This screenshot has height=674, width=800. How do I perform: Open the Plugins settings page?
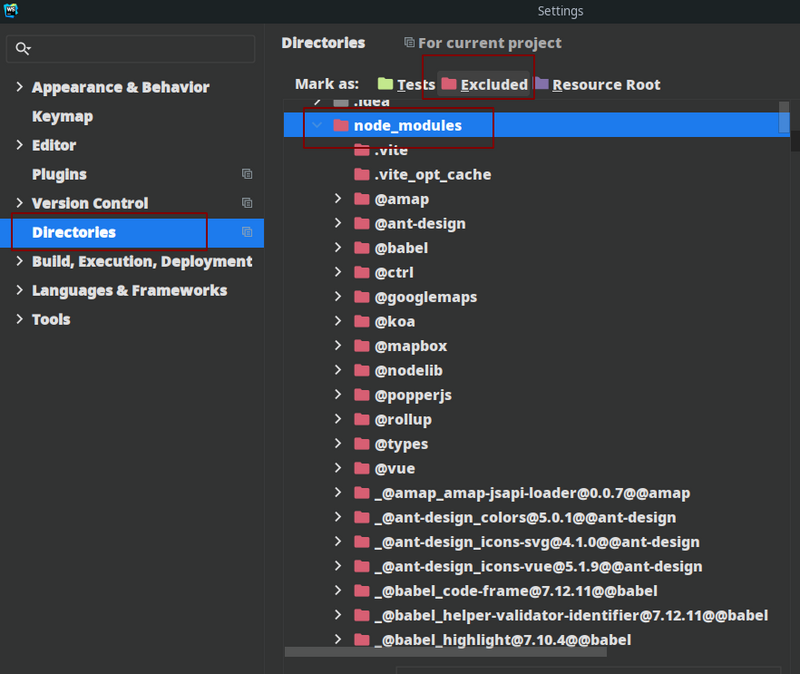click(59, 174)
